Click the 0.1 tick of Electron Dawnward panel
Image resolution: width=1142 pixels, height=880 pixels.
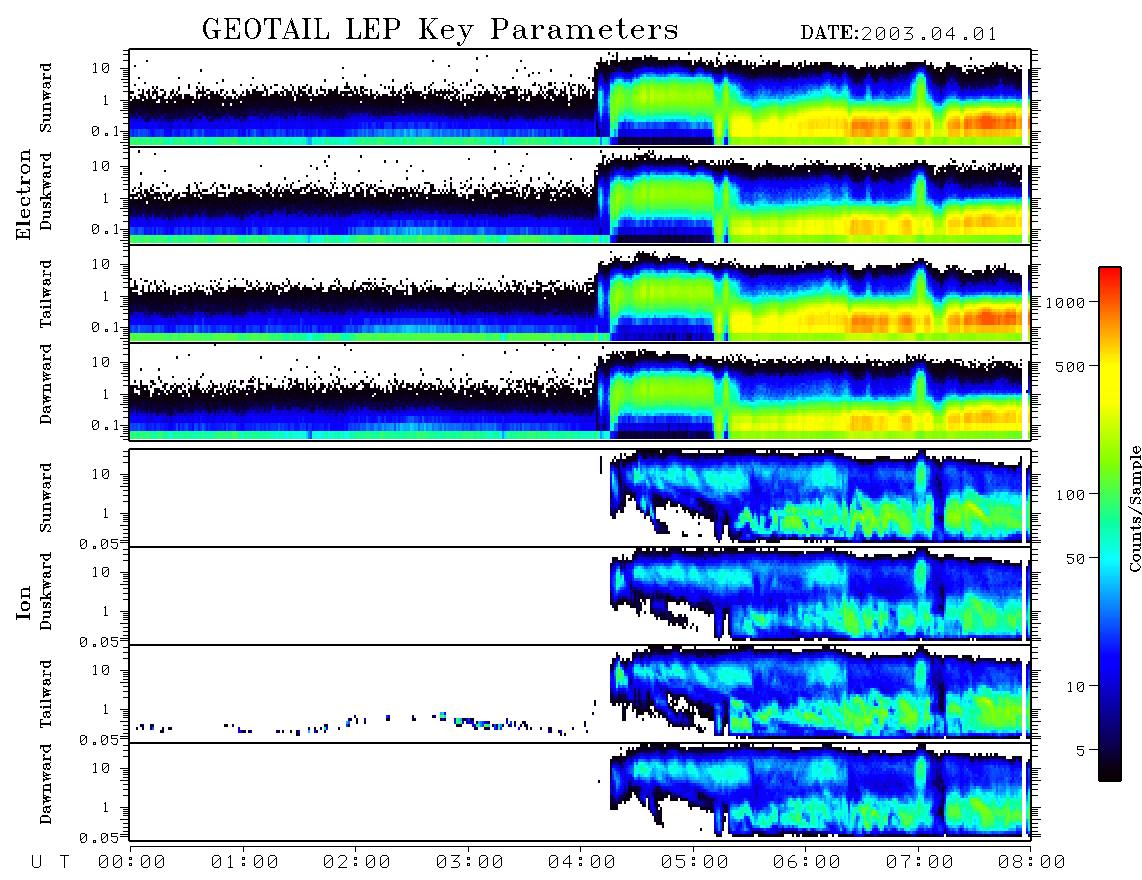[107, 425]
